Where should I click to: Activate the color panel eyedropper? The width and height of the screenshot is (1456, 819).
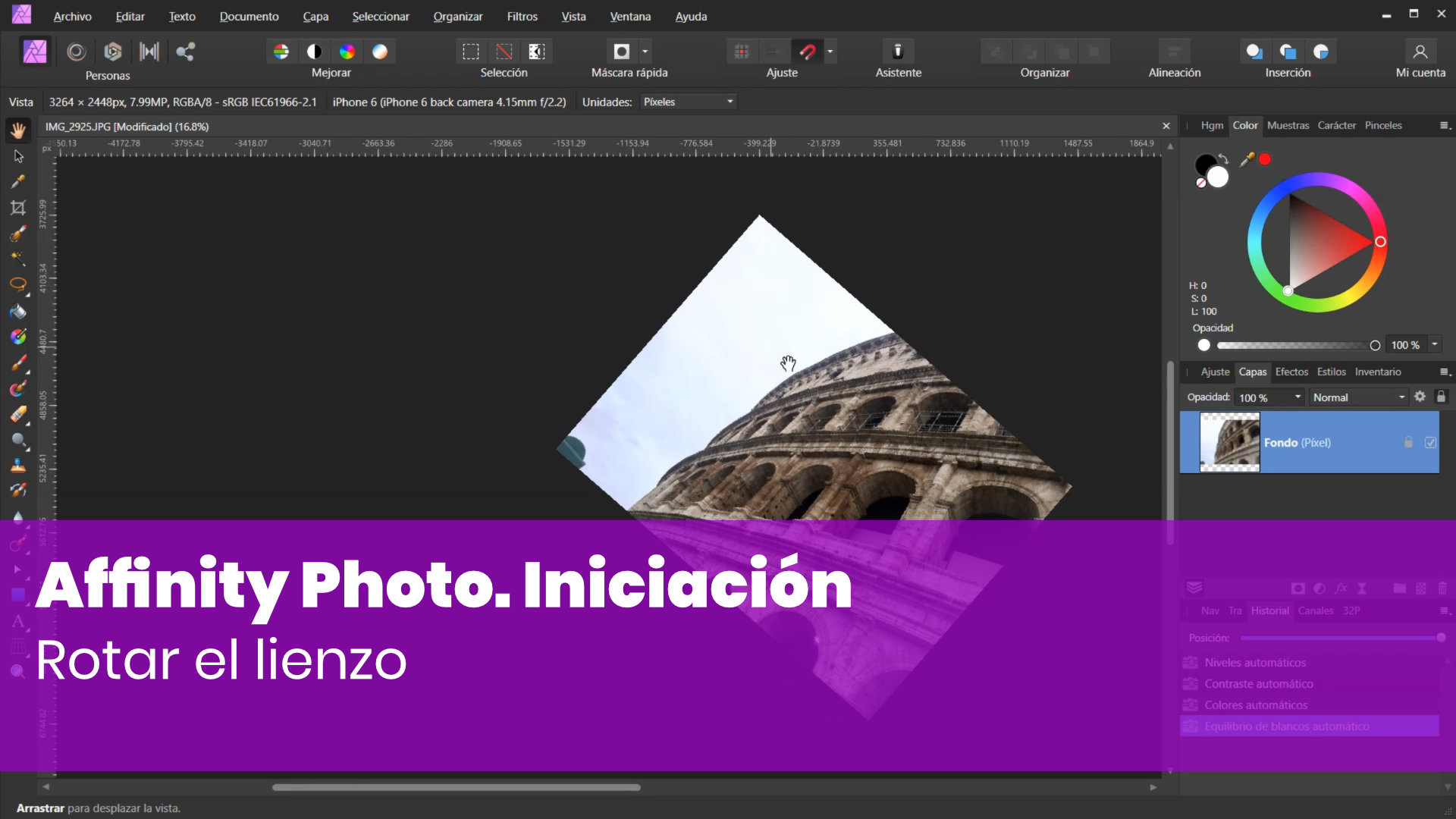click(1247, 159)
